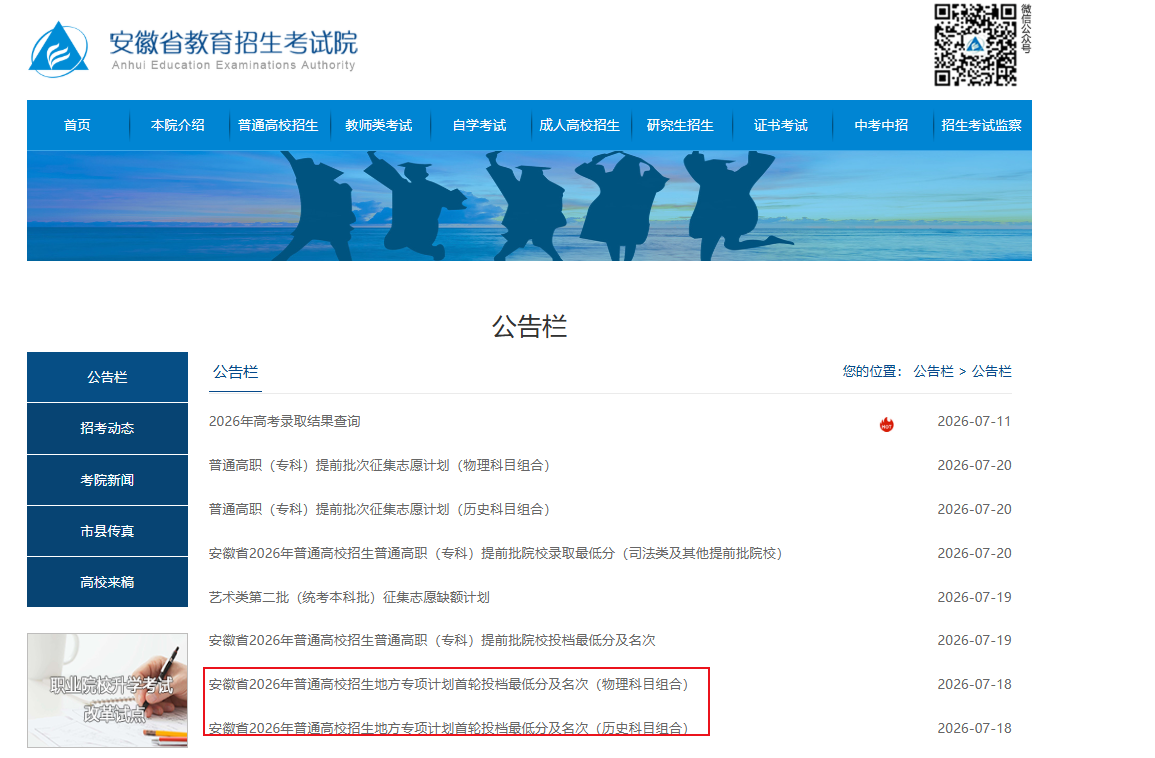Open the 提前批次征集志愿计划 (历史科目组合) link
This screenshot has height=758, width=1155.
coord(379,510)
